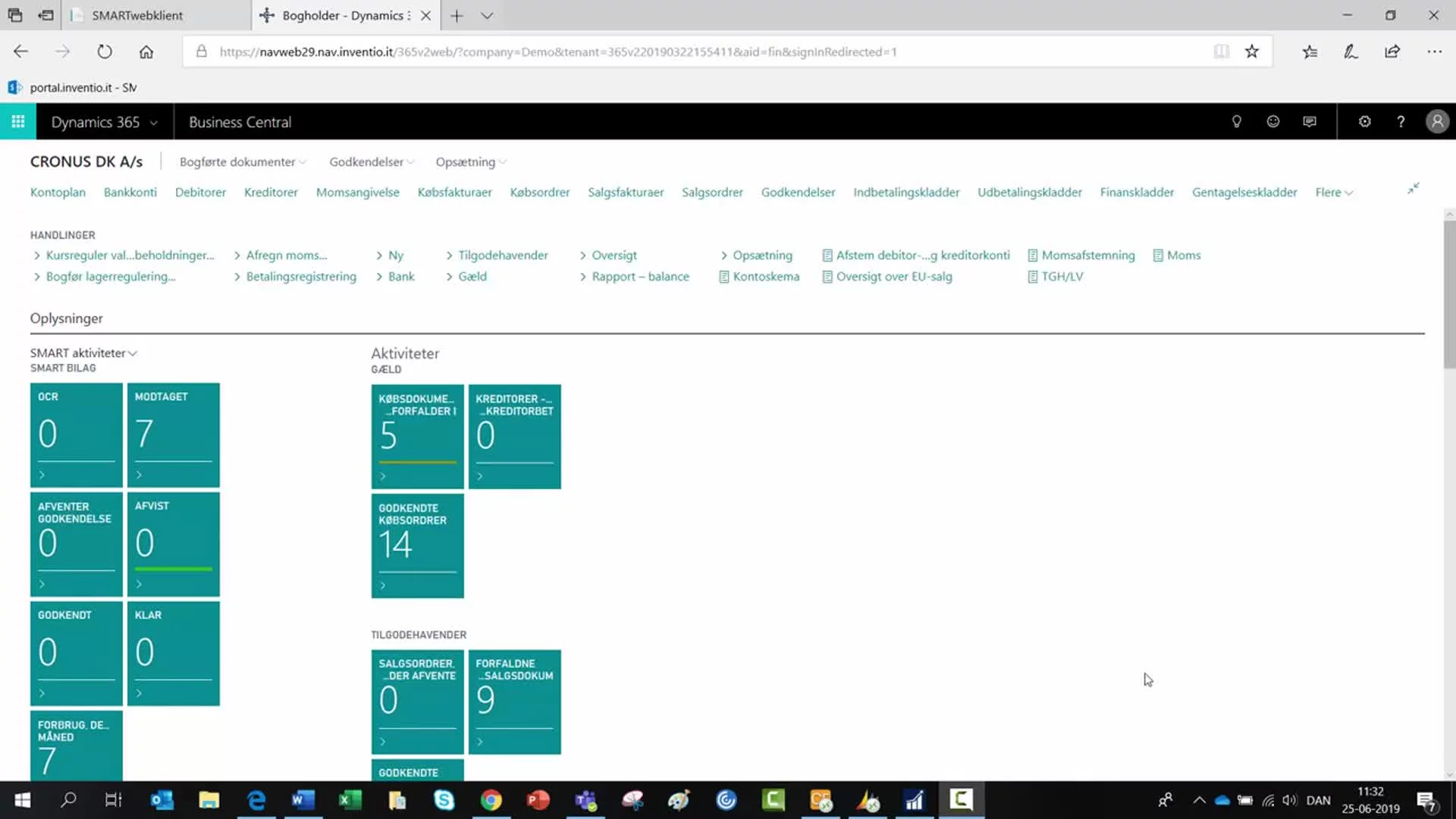The width and height of the screenshot is (1456, 819).
Task: Click the add notes pen icon
Action: 1351,52
